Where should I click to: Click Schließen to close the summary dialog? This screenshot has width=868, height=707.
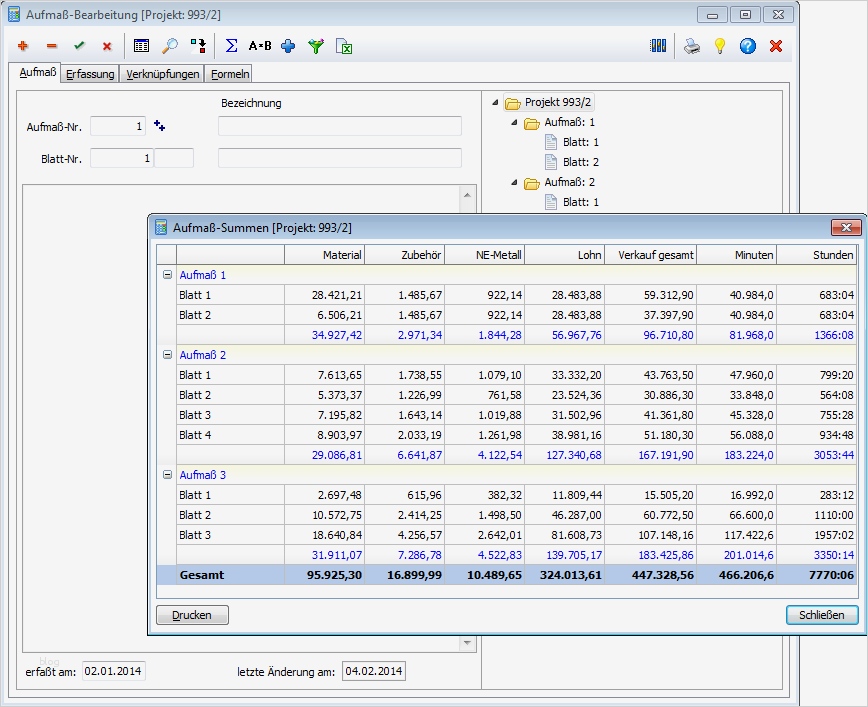(821, 615)
